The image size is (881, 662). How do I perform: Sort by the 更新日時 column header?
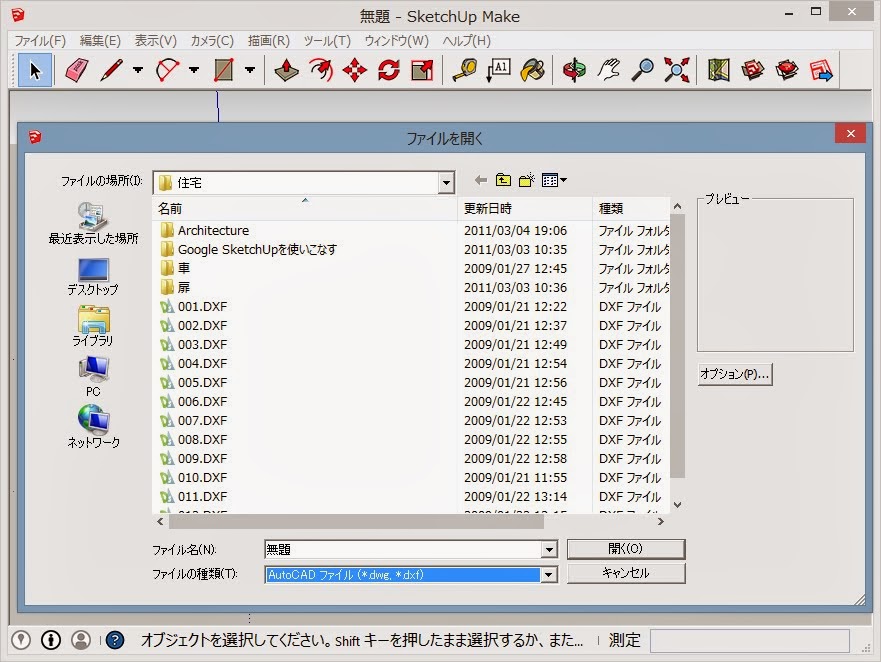[525, 208]
